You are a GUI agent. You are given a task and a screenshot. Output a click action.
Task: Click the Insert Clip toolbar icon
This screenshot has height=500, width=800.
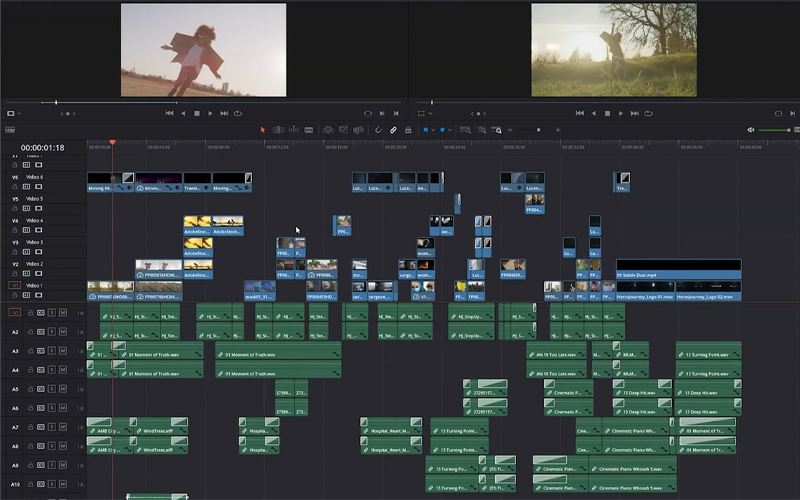tap(329, 130)
